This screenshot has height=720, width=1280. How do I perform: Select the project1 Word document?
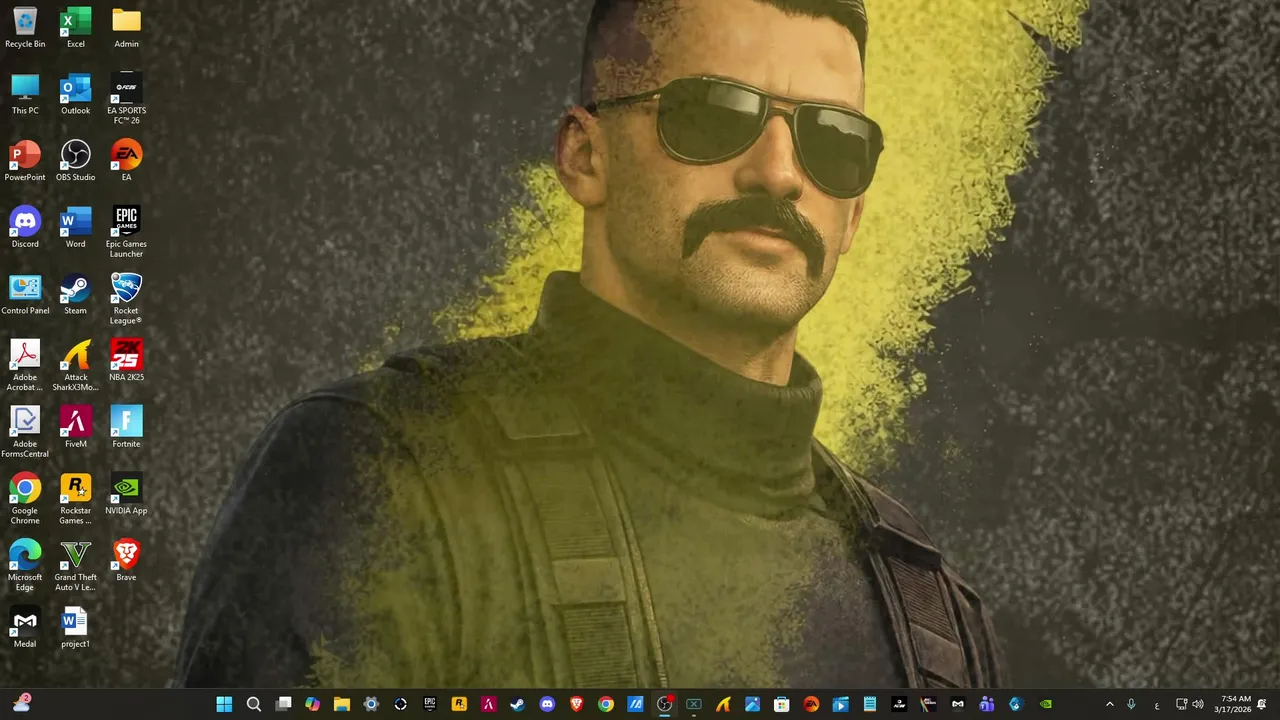(x=76, y=627)
